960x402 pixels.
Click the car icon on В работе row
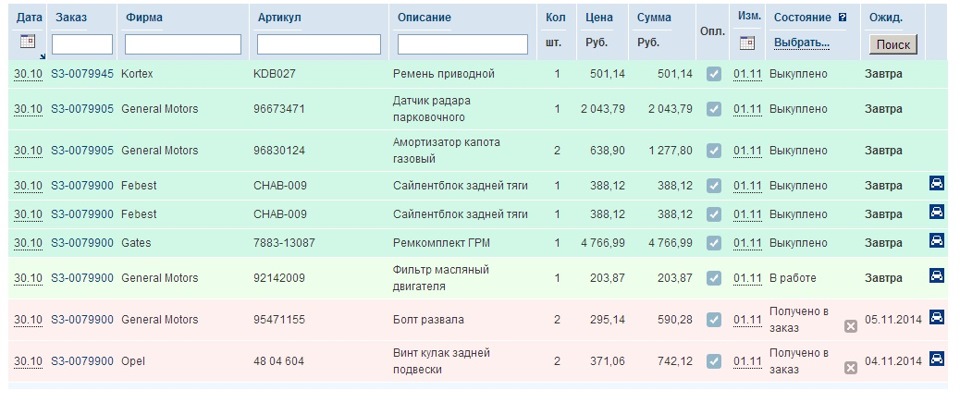click(x=937, y=276)
